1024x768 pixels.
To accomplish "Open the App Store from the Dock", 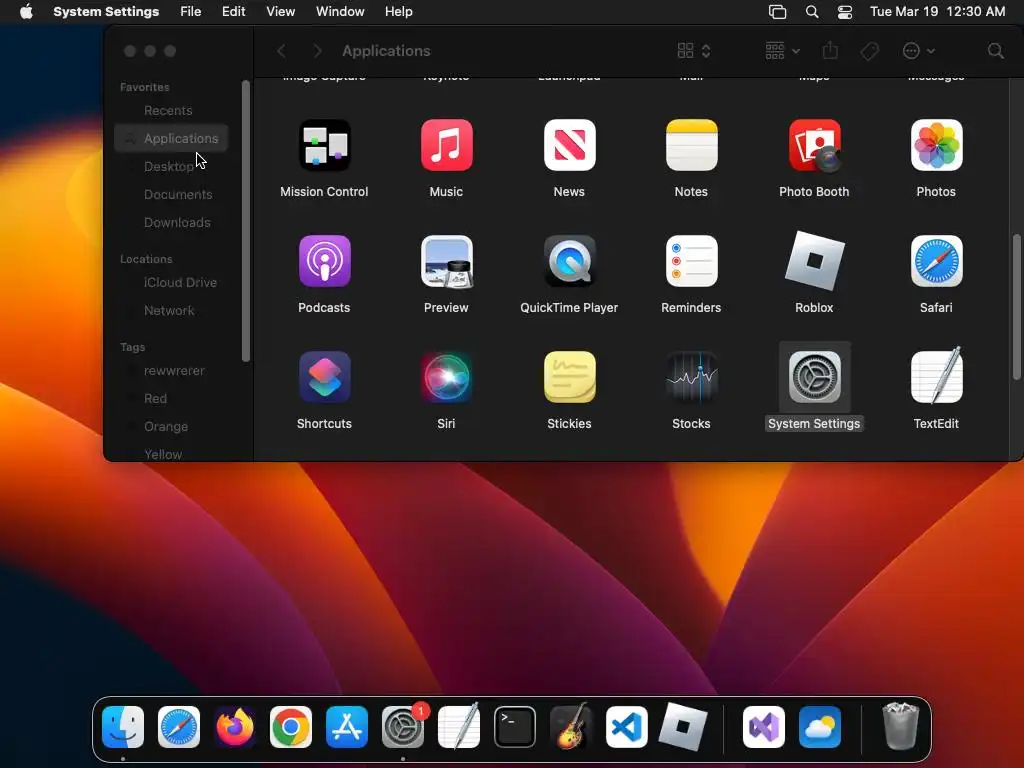I will click(x=347, y=727).
